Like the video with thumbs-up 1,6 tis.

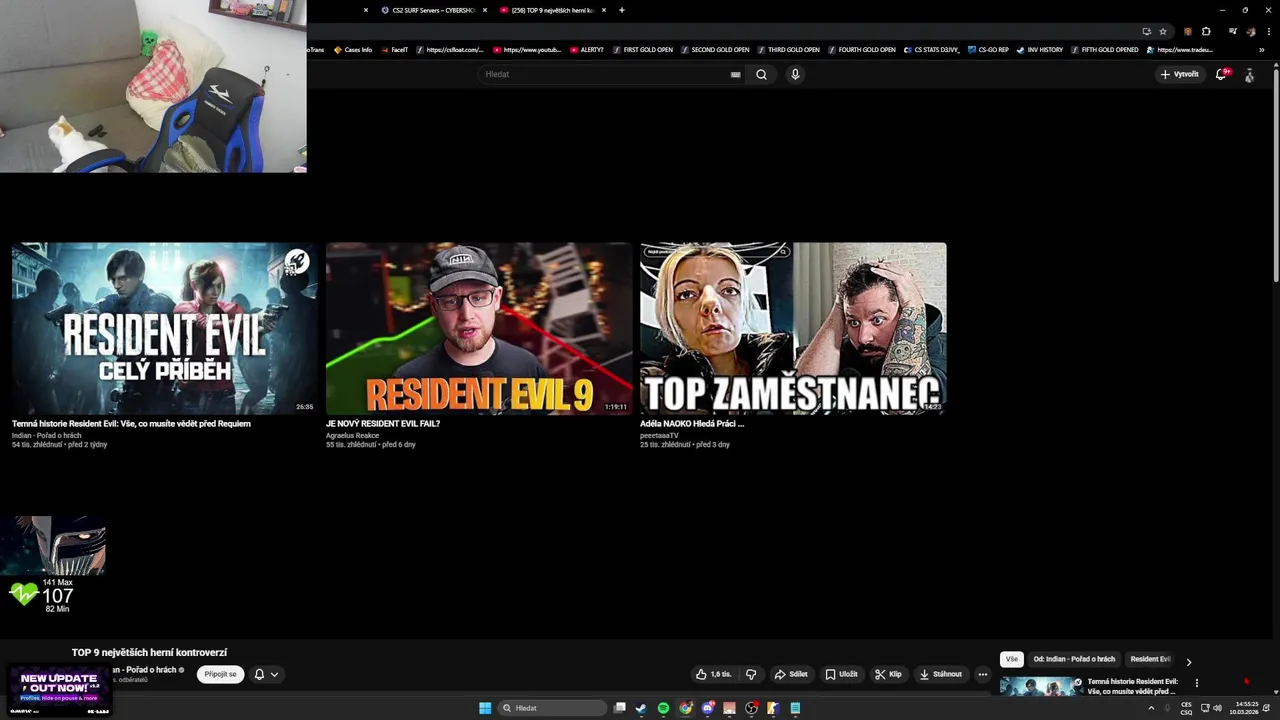click(713, 674)
